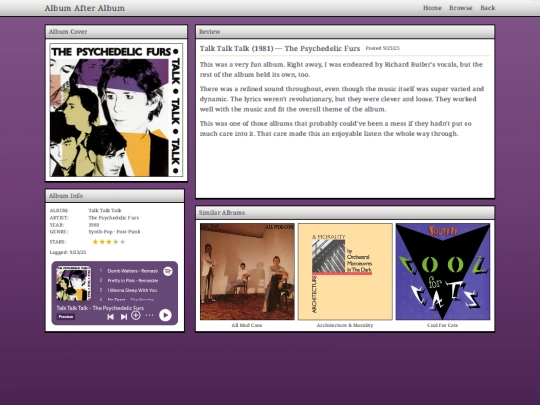The image size is (540, 405).
Task: Click the Similar Albums panel header
Action: coord(345,212)
